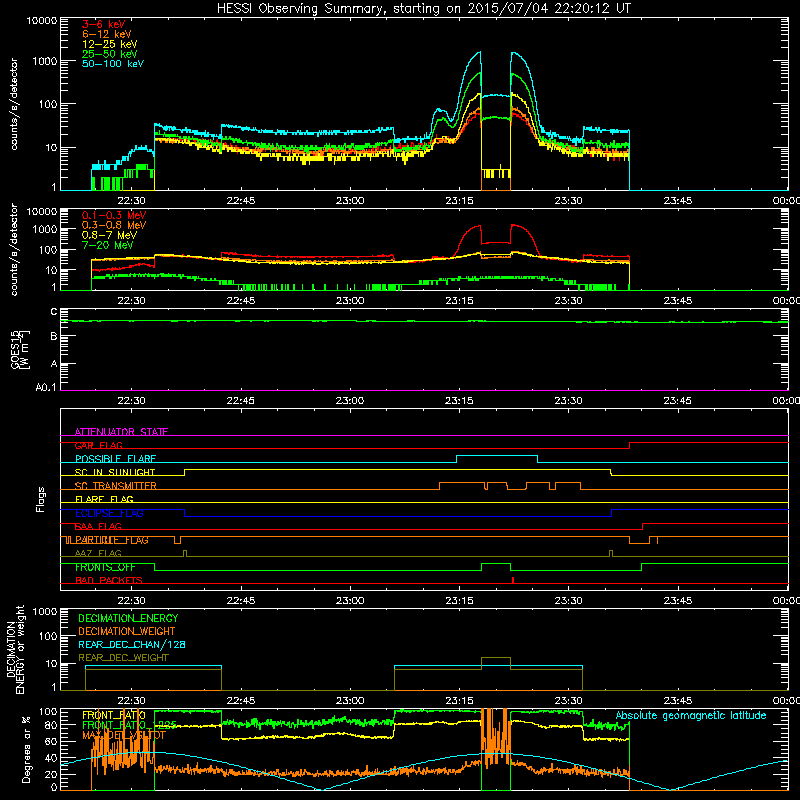Click the vertical Flags axis title
This screenshot has width=800, height=800.
(x=40, y=499)
